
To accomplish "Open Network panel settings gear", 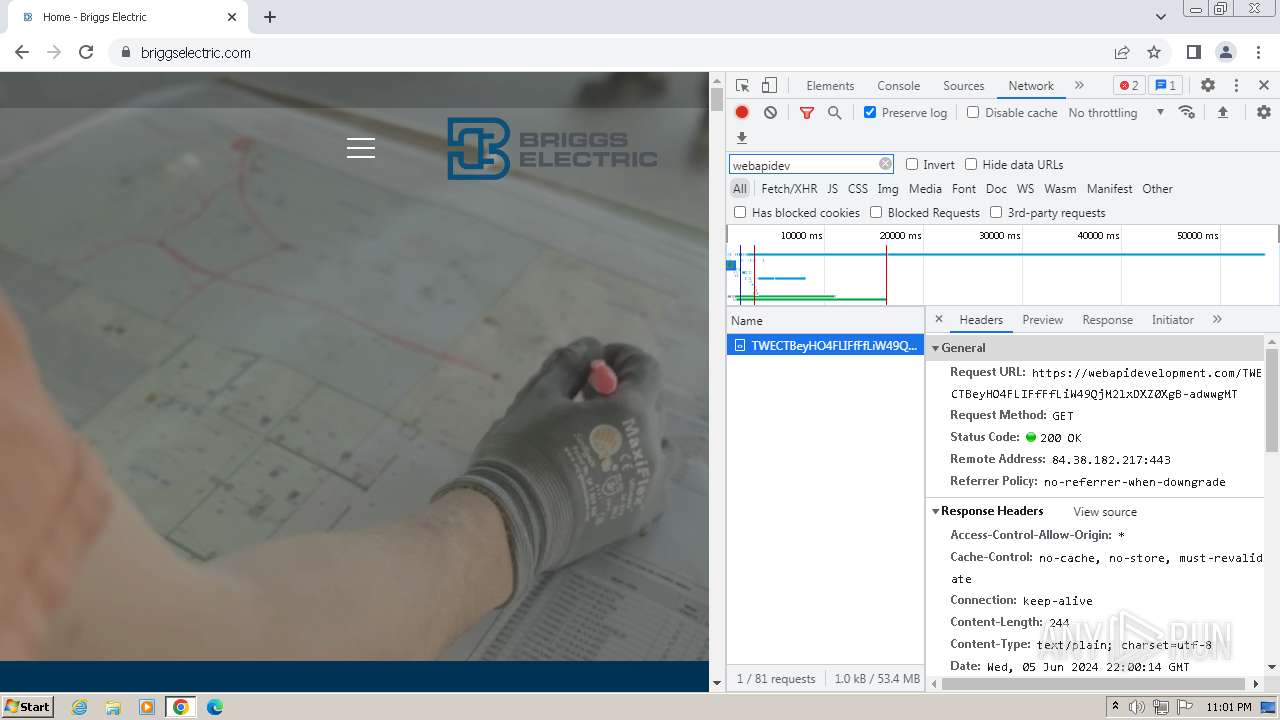I will (1264, 112).
